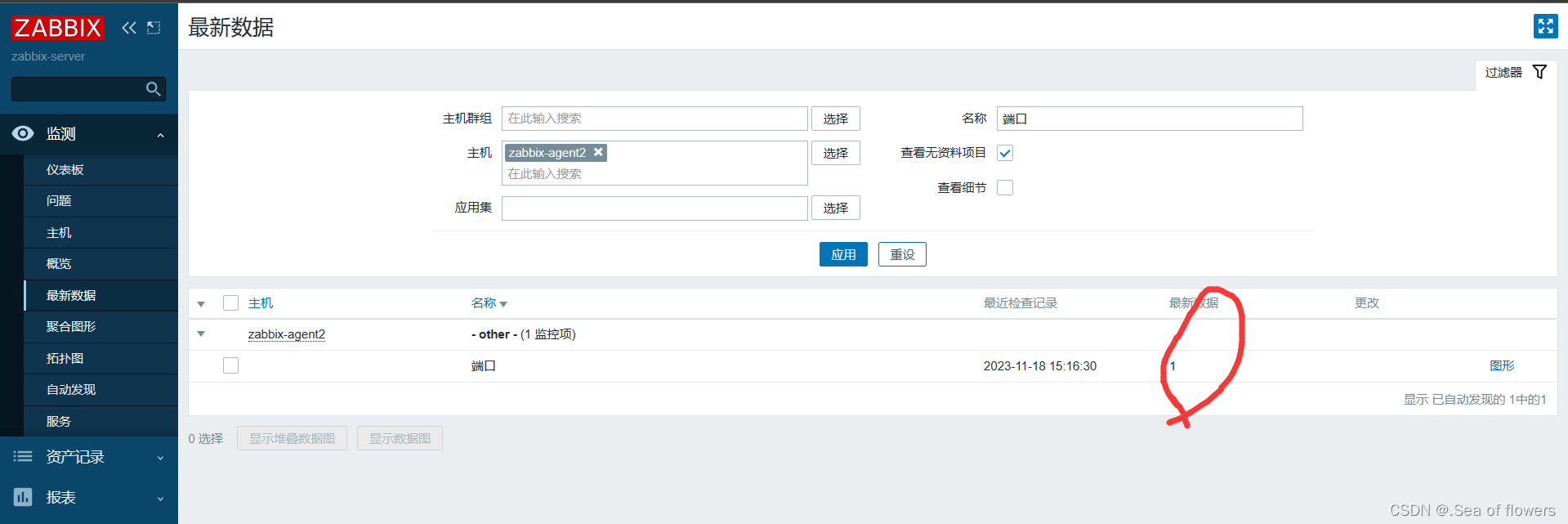Click the list icon next to 资产记录
This screenshot has height=524, width=1568.
point(23,456)
